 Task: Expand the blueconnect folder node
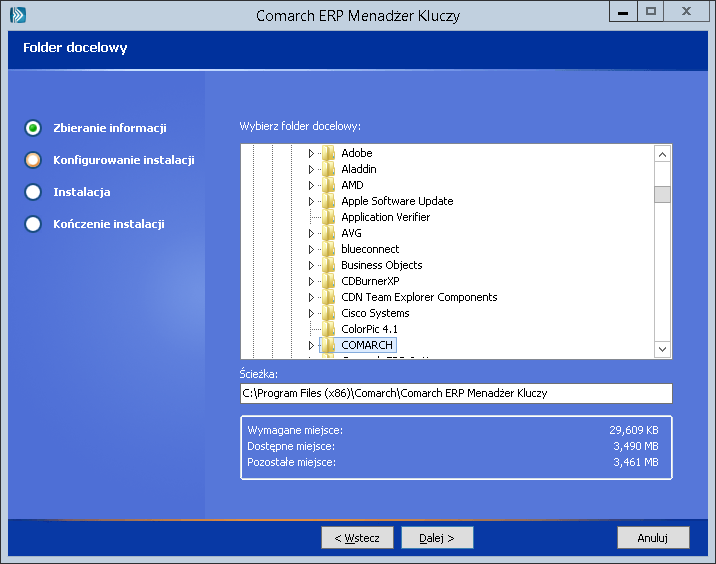pyautogui.click(x=311, y=249)
